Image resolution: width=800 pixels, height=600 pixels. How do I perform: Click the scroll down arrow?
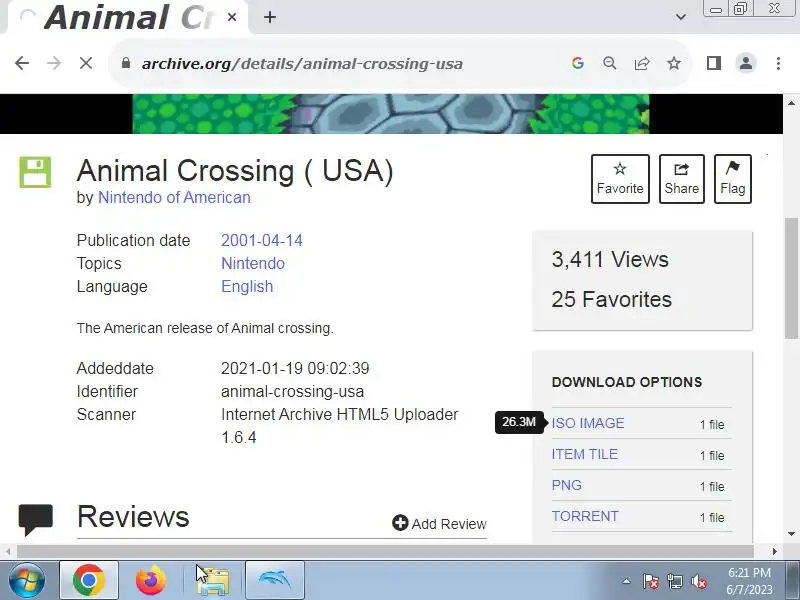click(x=791, y=534)
